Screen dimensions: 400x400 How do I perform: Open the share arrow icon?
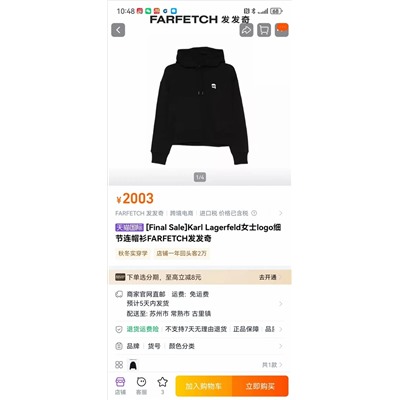pos(246,30)
